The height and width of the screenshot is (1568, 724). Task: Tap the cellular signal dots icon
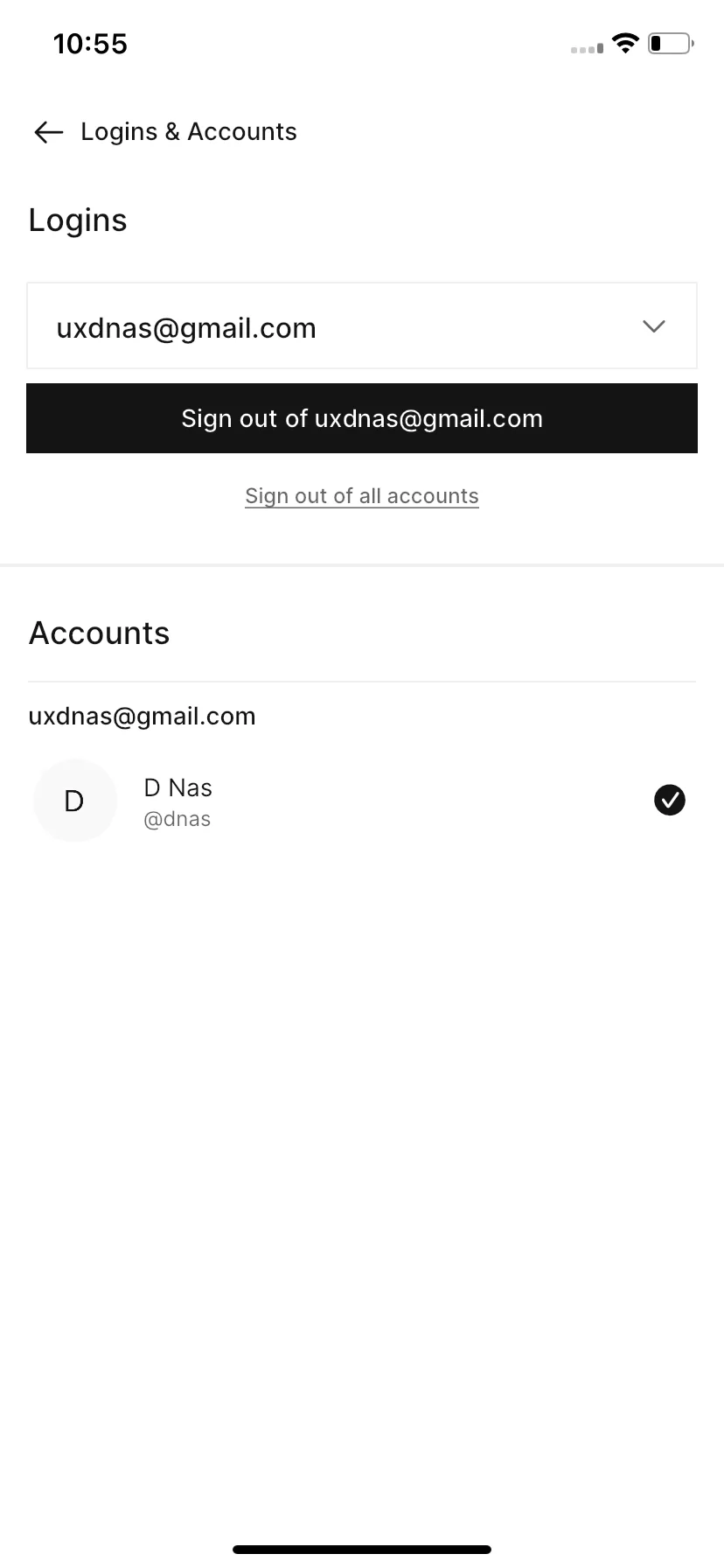587,49
